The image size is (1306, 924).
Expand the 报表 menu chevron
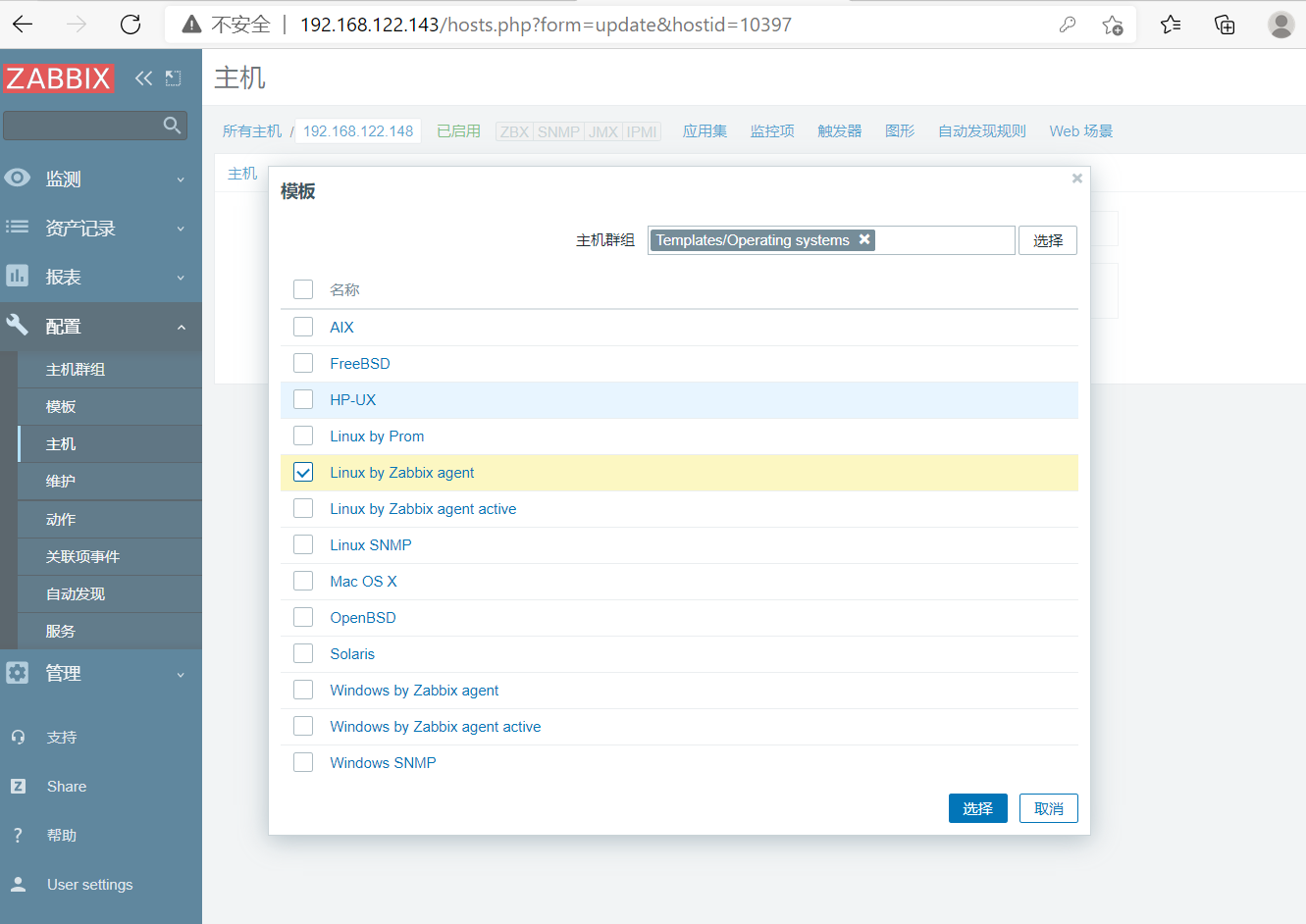181,278
